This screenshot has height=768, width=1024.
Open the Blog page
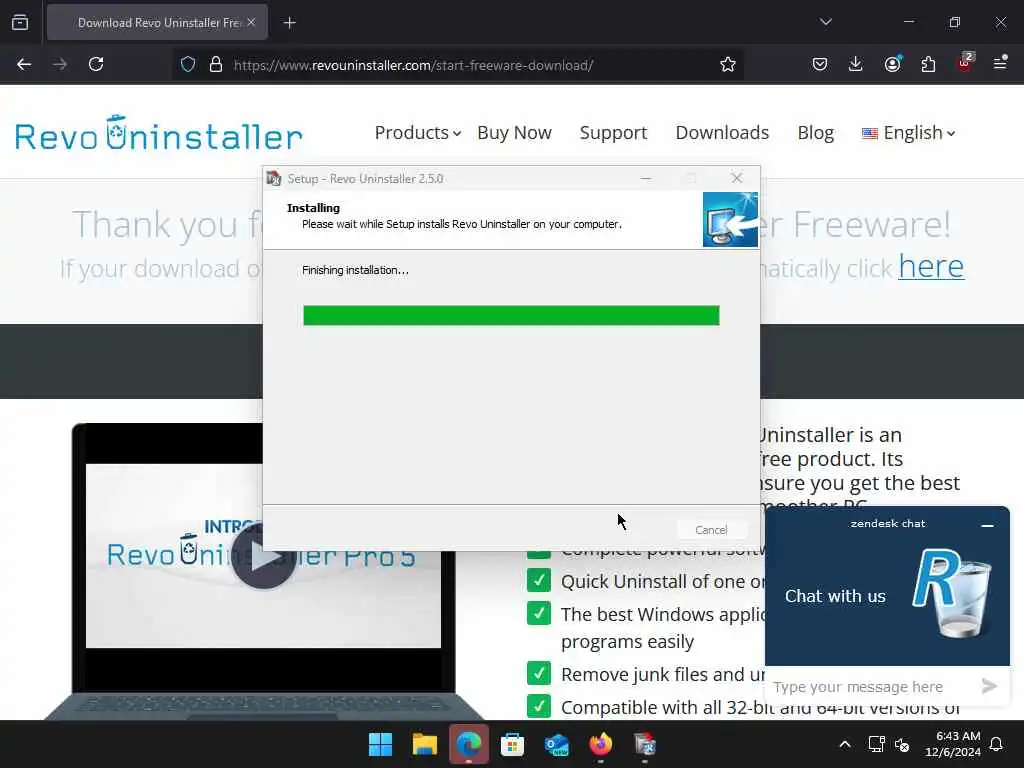(x=816, y=133)
